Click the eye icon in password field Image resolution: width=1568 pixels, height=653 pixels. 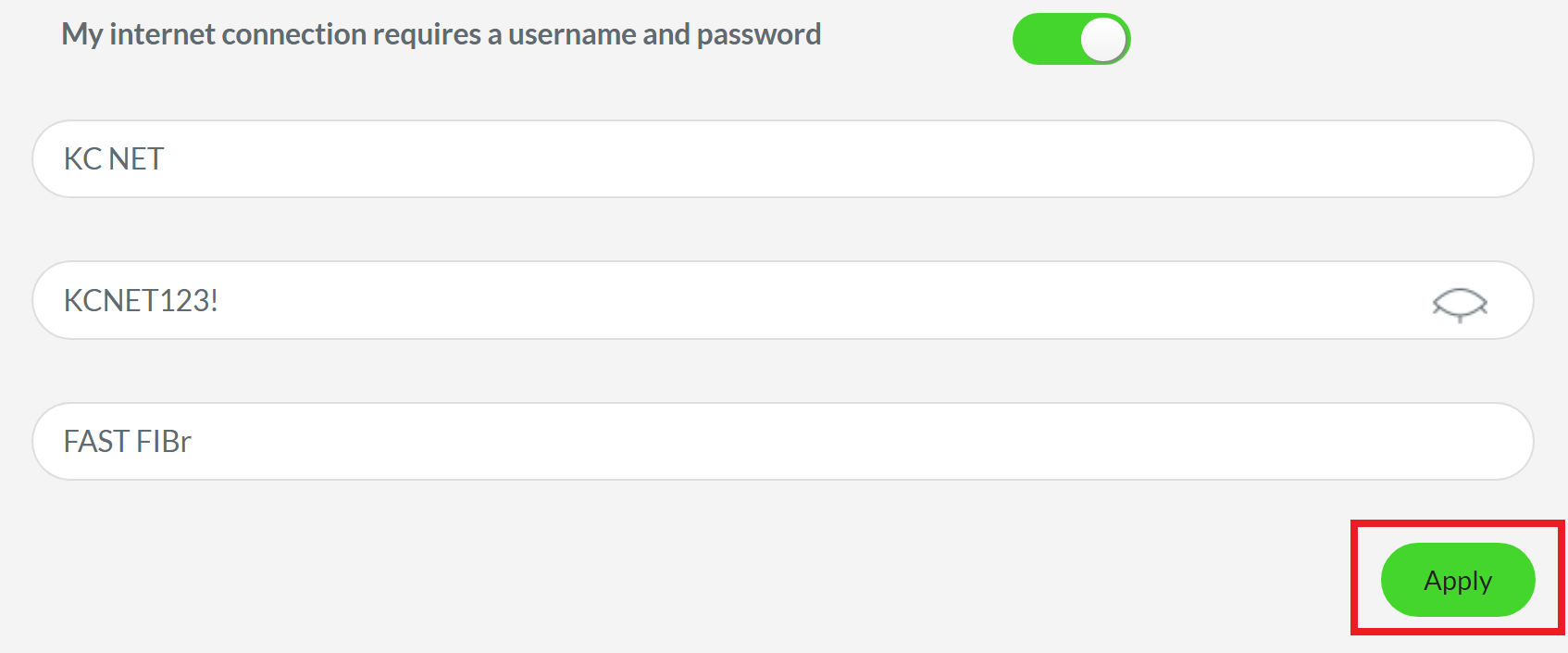tap(1459, 303)
